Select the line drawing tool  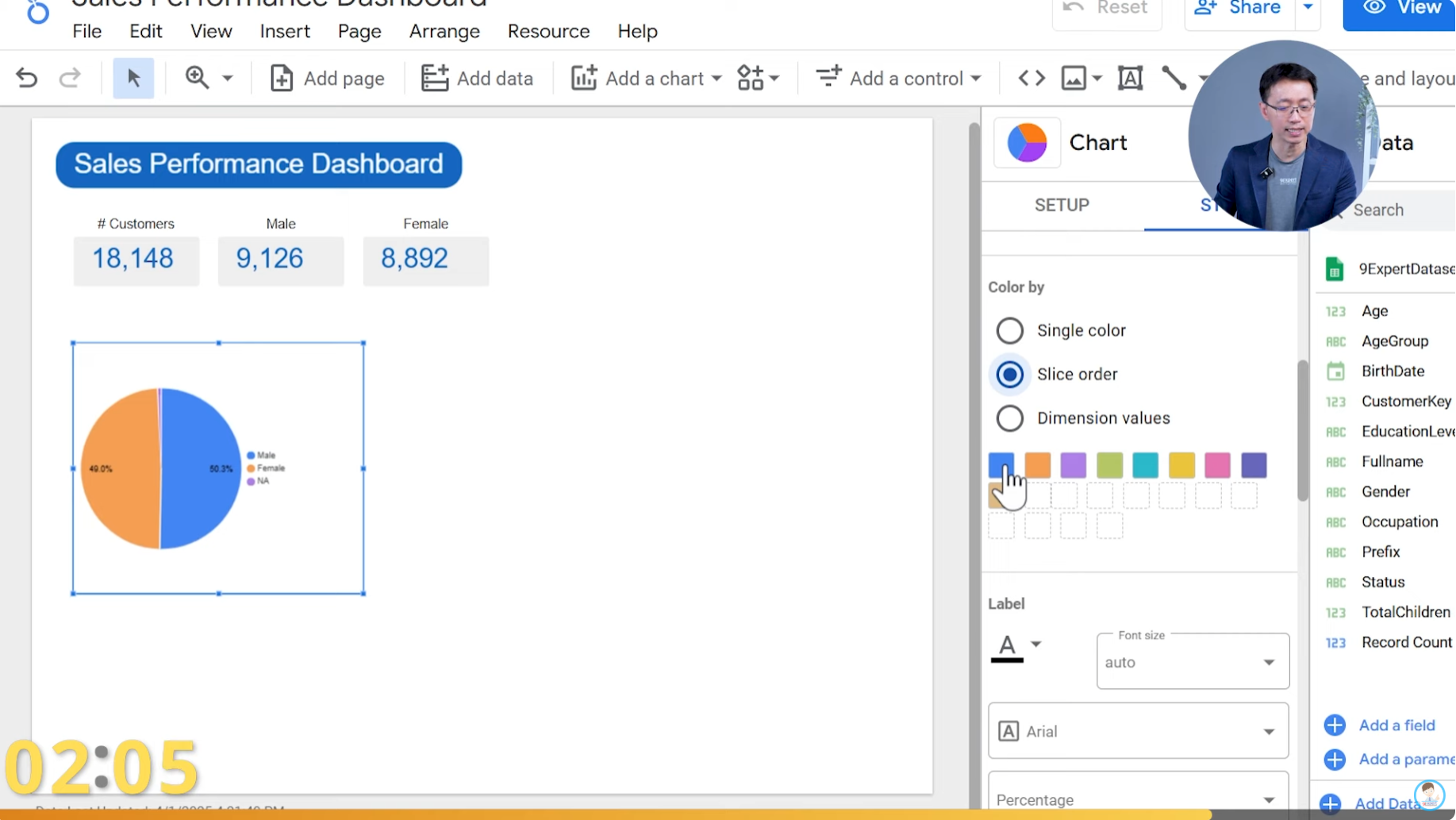[1174, 78]
